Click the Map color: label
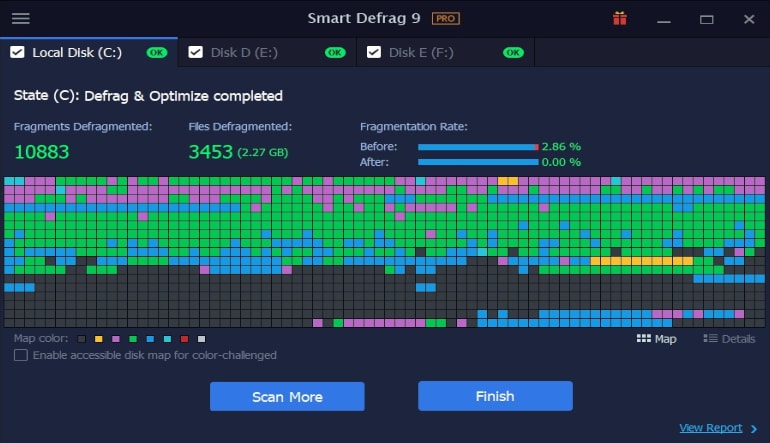 [x=41, y=338]
